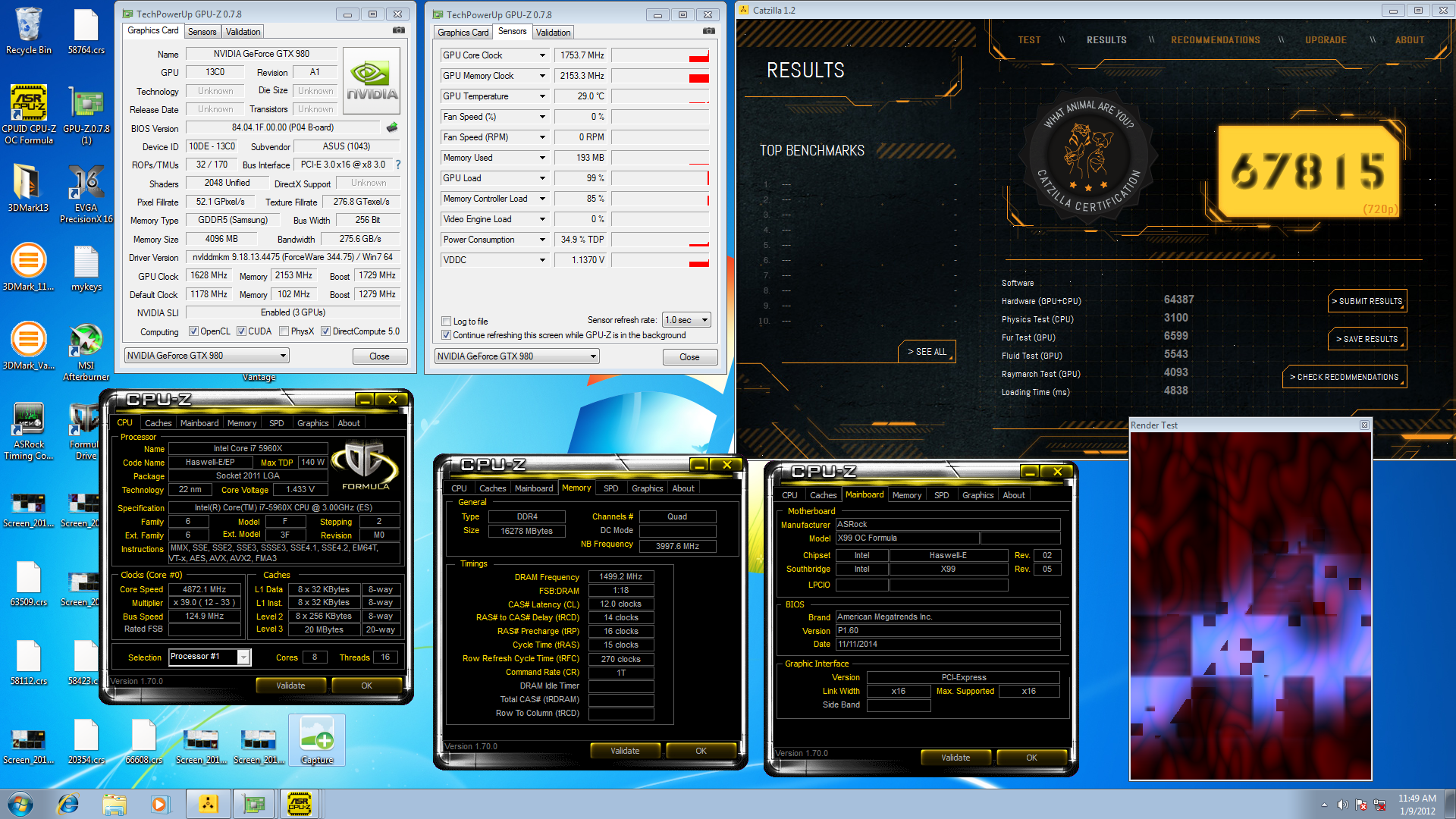Expand the Power Consumption sensor dropdown
Viewport: 1456px width, 819px height.
[x=542, y=240]
